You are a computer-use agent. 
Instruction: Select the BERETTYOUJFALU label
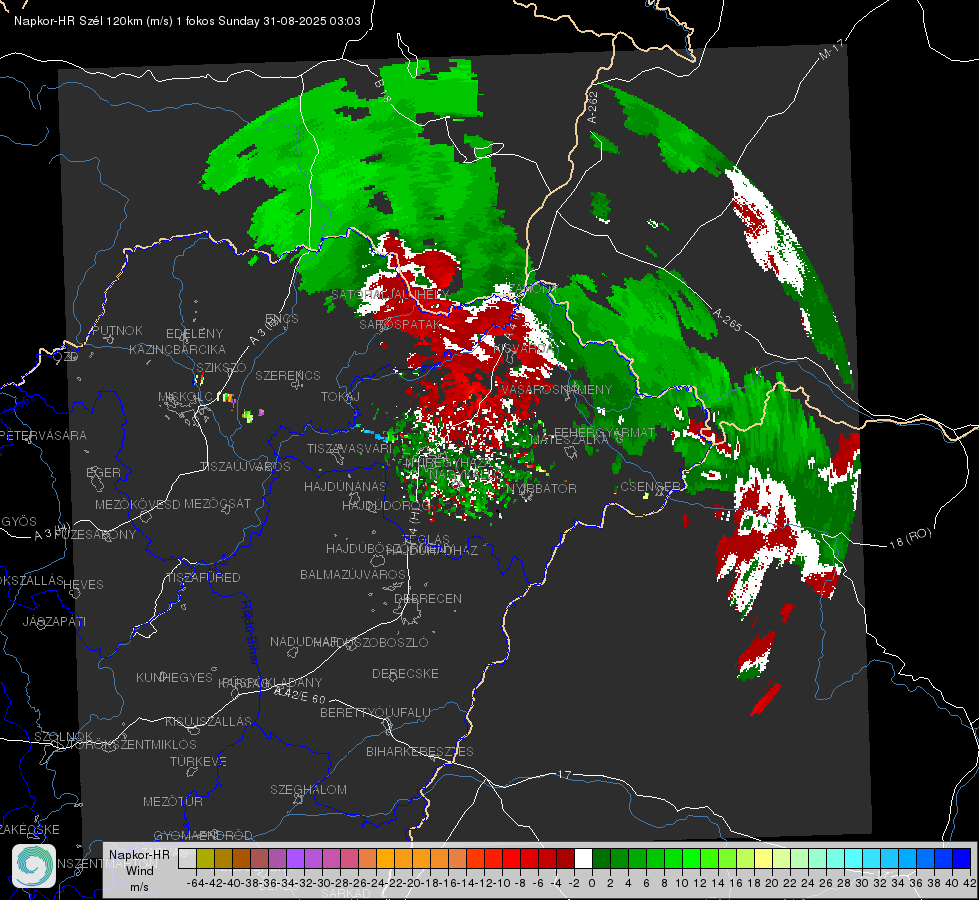[375, 713]
